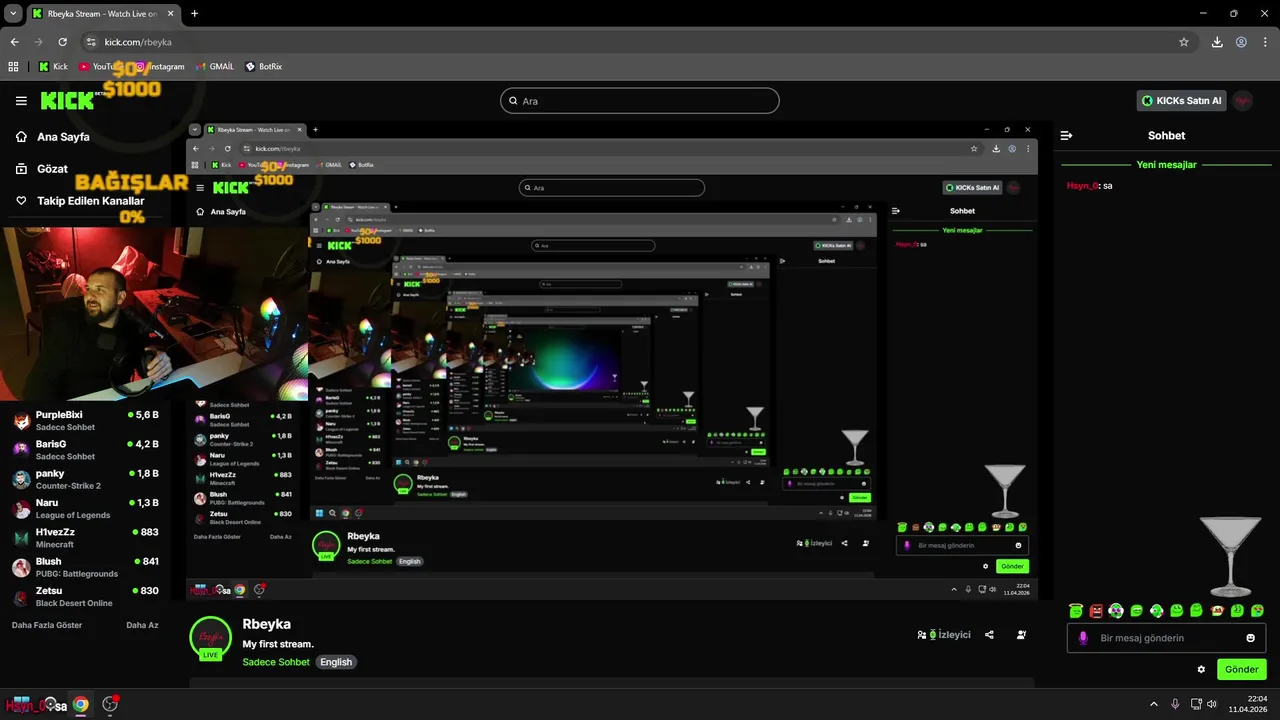Pick the red angry emote in chat row
The width and height of the screenshot is (1280, 720).
1096,610
